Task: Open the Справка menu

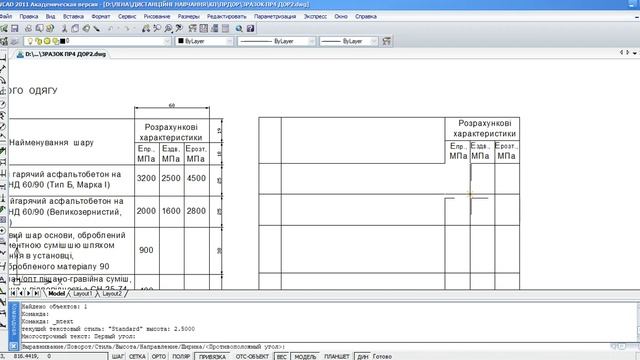Action: click(x=366, y=16)
